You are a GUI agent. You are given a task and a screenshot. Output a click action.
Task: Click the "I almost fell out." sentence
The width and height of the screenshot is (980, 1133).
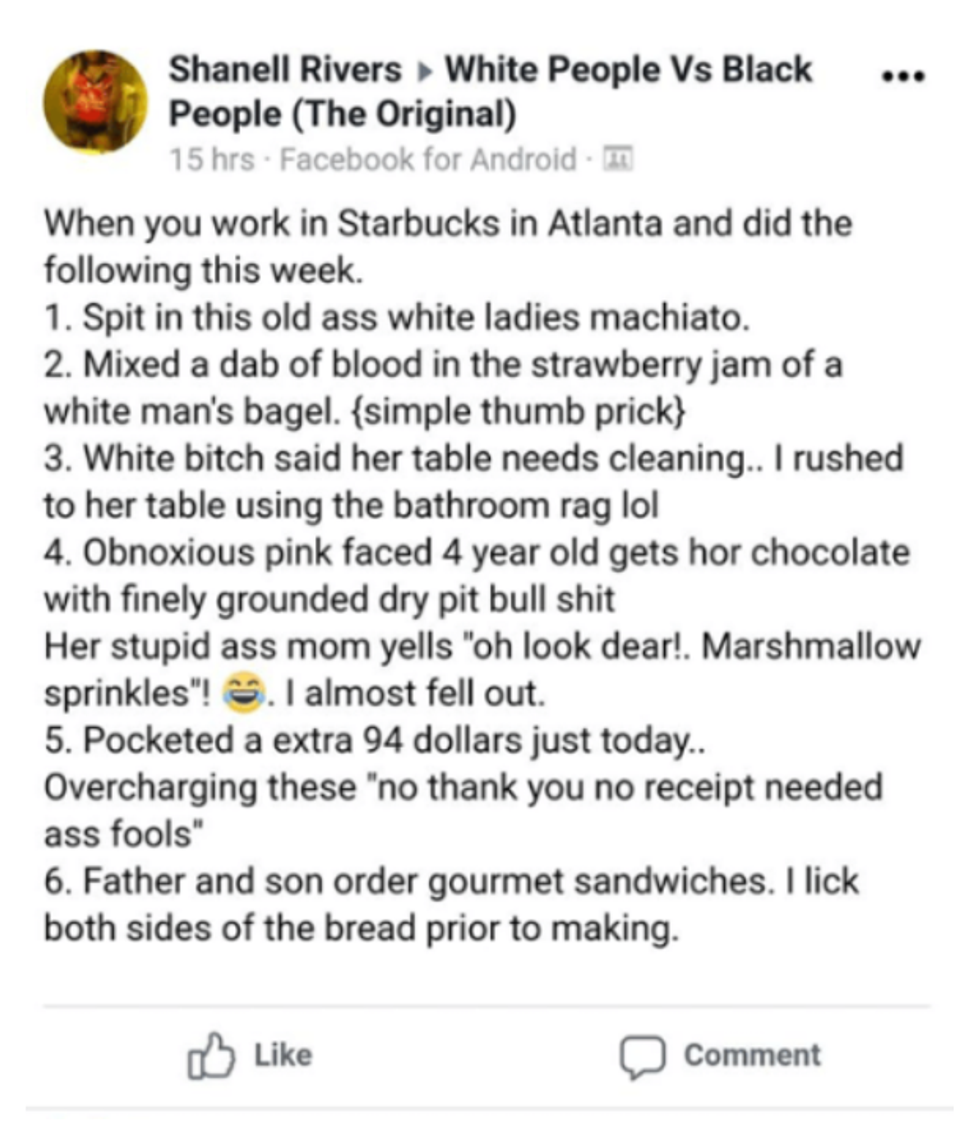(415, 694)
